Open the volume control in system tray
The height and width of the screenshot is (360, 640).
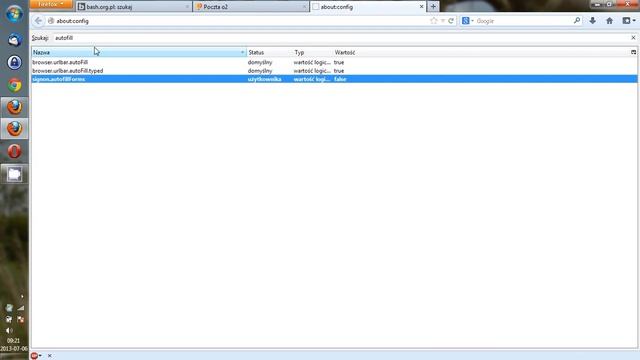point(9,331)
